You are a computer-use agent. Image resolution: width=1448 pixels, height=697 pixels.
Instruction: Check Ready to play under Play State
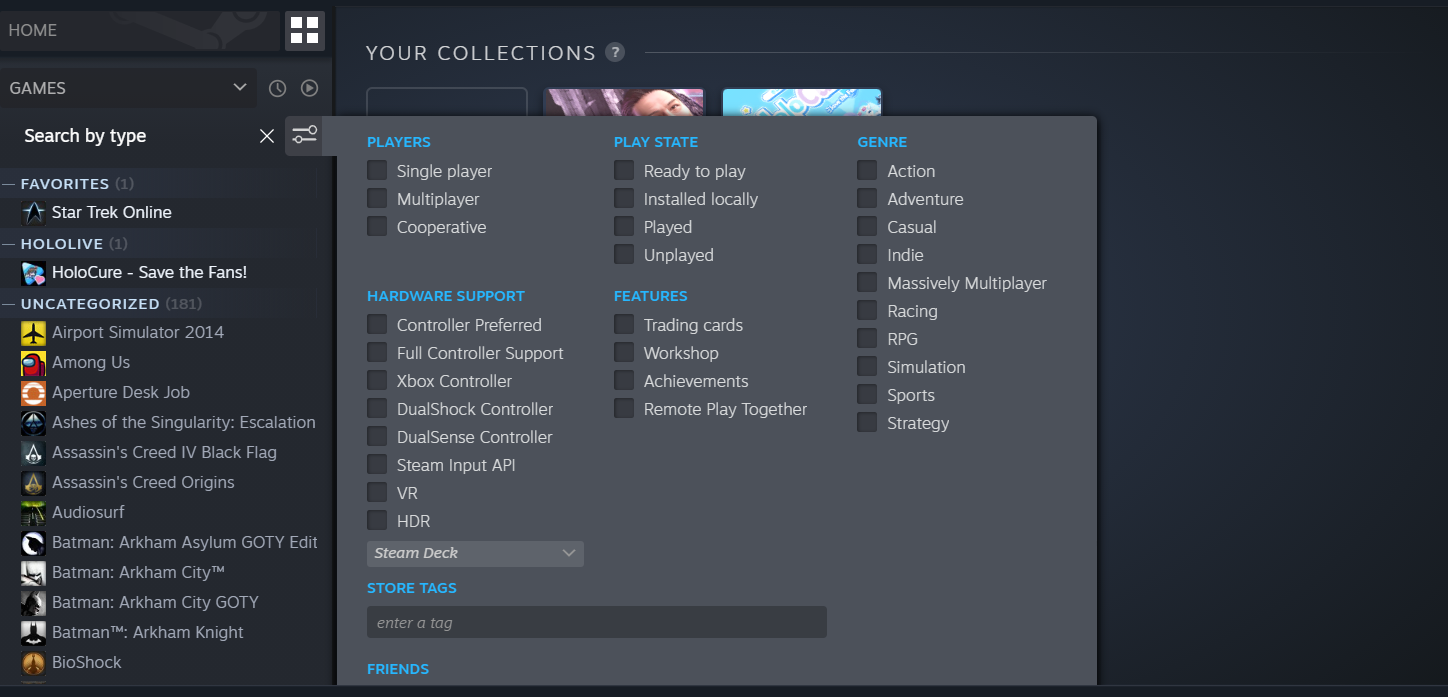tap(623, 171)
